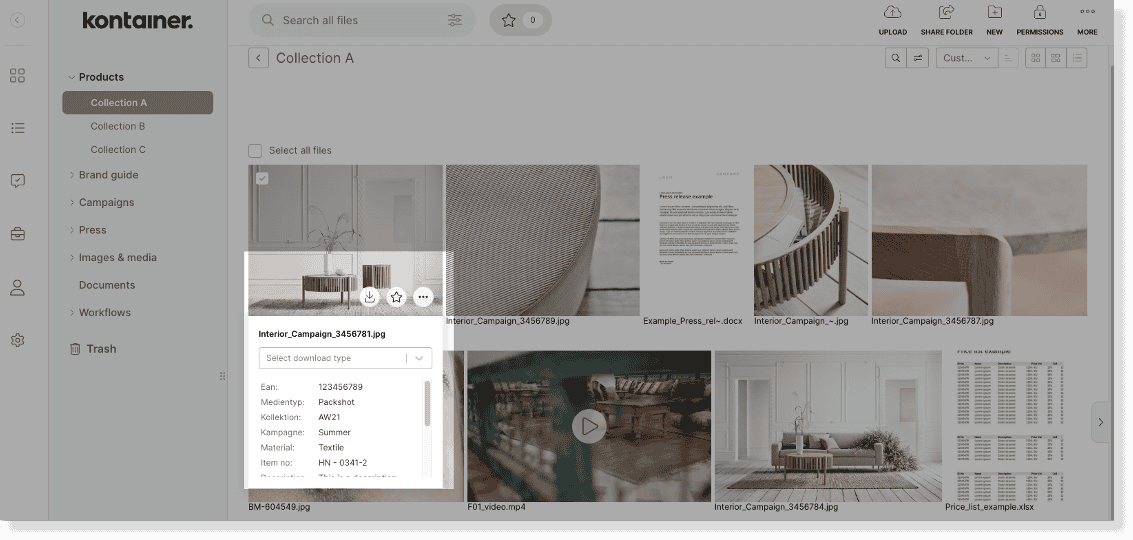Screen dimensions: 1133x540
Task: Open the Brand guide folder label
Action: 108,175
